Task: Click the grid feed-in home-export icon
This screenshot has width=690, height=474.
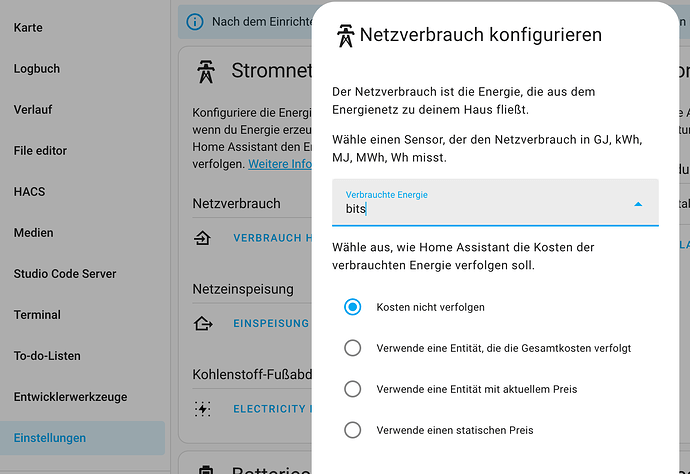Action: pyautogui.click(x=203, y=323)
